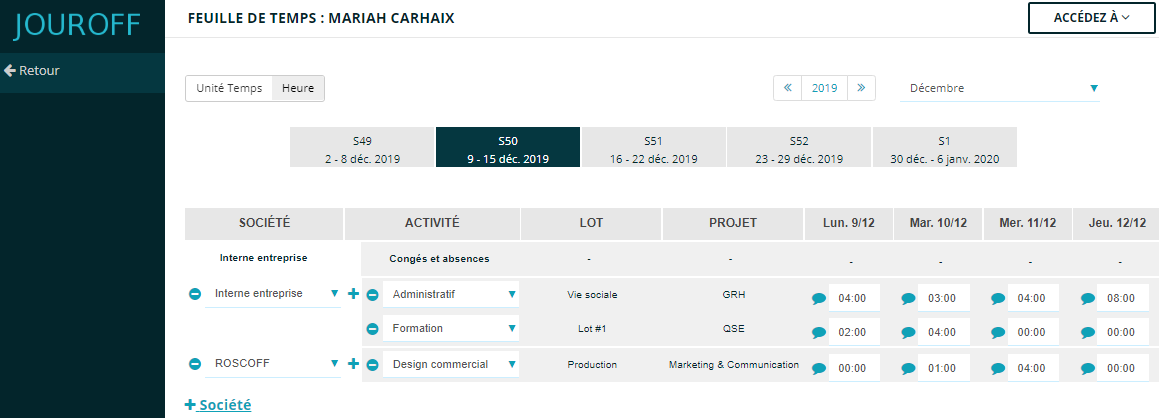Viewport: 1159px width, 418px height.
Task: Click the add Société link
Action: pyautogui.click(x=218, y=405)
